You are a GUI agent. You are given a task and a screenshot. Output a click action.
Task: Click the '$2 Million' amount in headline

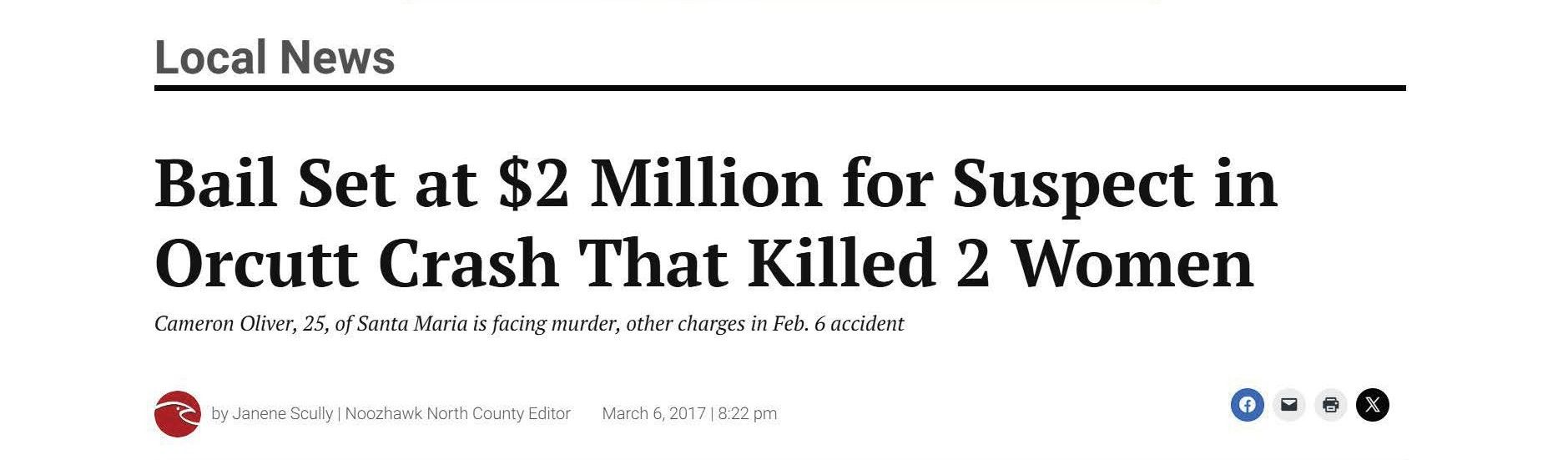click(x=659, y=185)
